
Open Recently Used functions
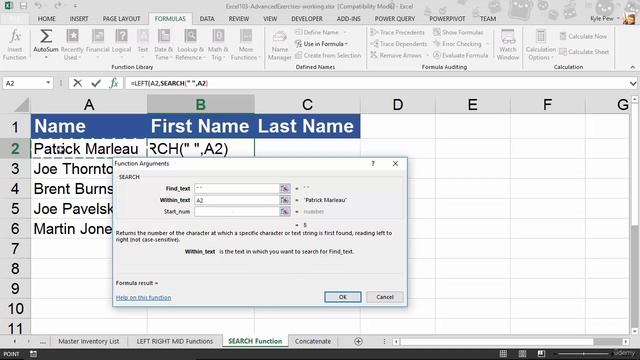[72, 45]
